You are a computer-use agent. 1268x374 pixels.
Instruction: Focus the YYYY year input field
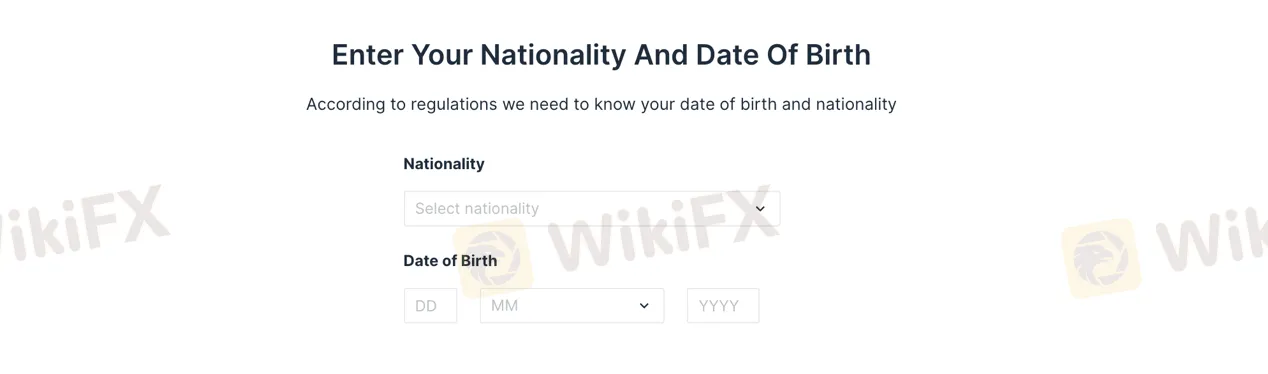723,306
